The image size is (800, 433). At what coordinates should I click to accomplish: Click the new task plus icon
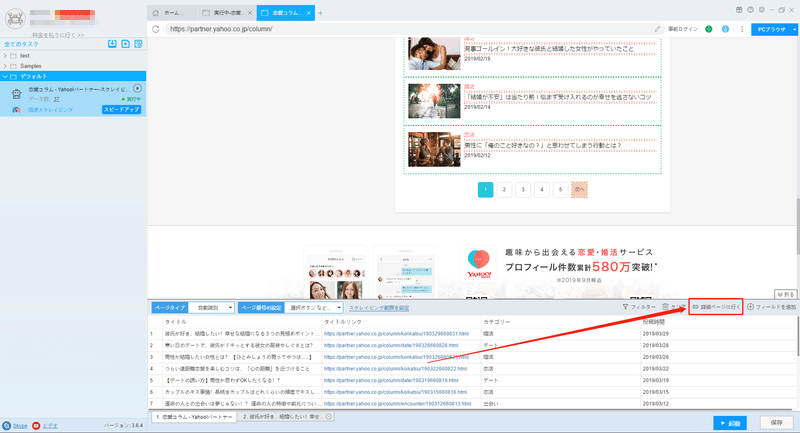[x=126, y=44]
